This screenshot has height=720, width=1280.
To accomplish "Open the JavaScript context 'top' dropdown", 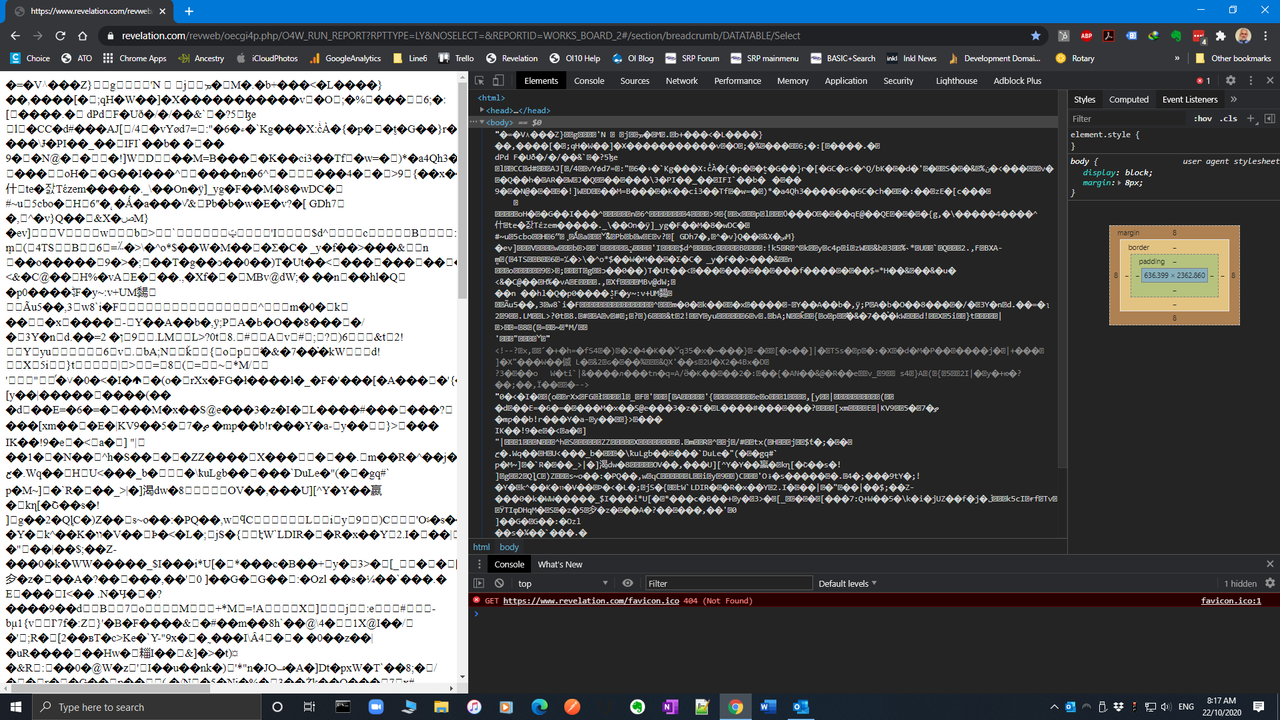I will 562,583.
